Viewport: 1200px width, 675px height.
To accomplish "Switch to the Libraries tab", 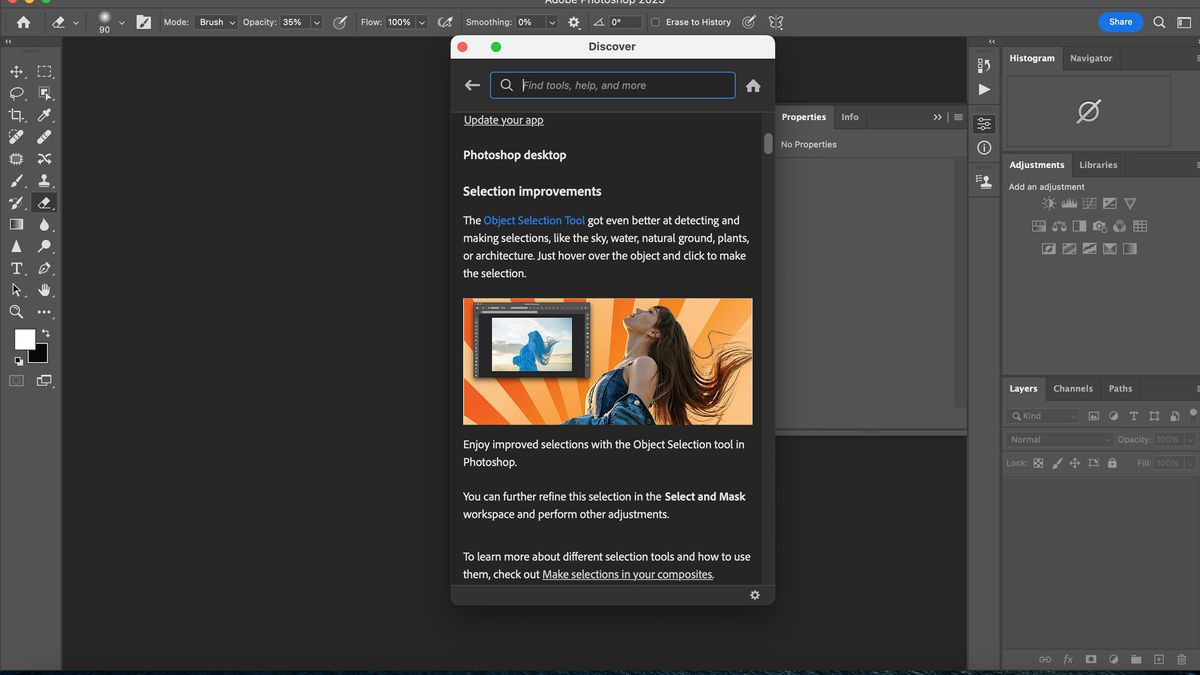I will pos(1098,165).
